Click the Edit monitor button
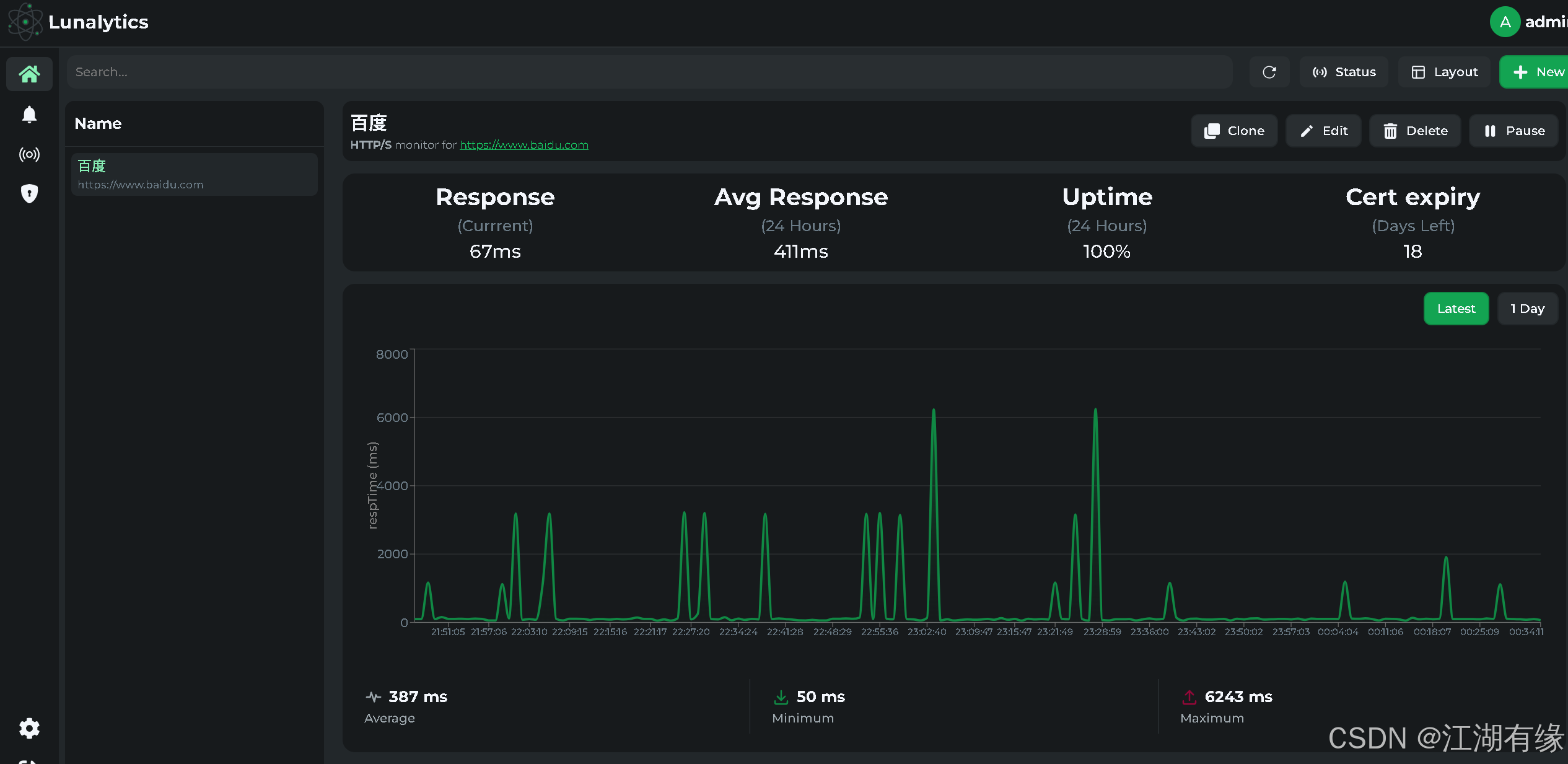Screen dimensions: 1568x764 pos(1323,131)
